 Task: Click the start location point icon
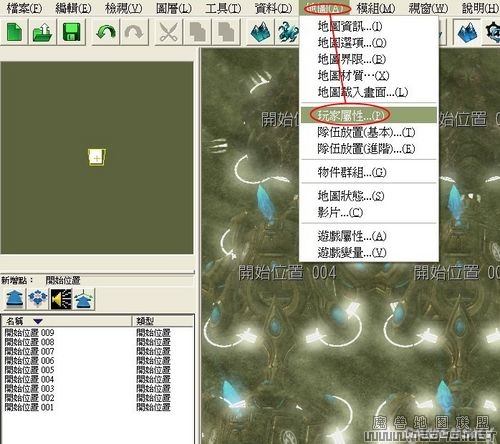point(15,299)
